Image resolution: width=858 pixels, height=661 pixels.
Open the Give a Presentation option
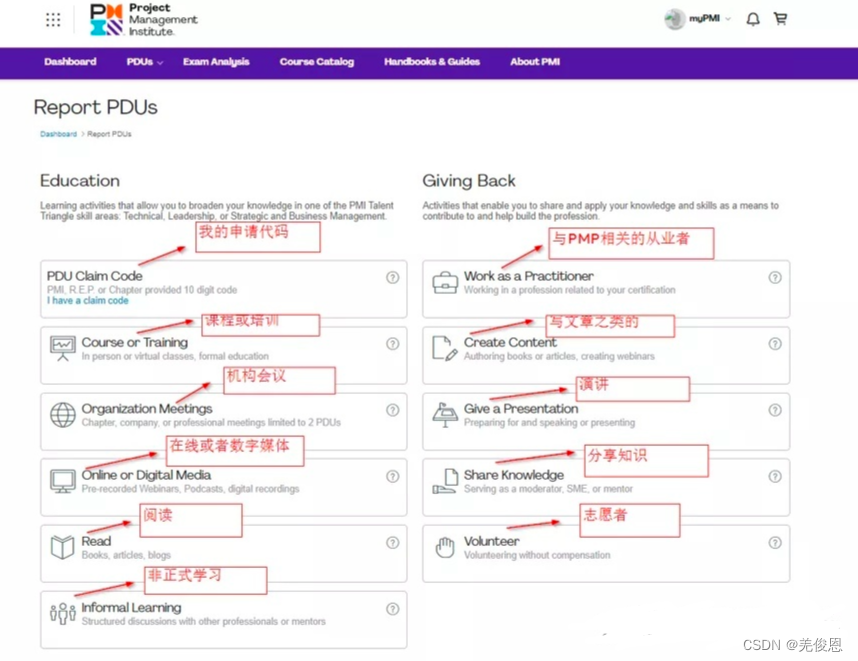(606, 421)
